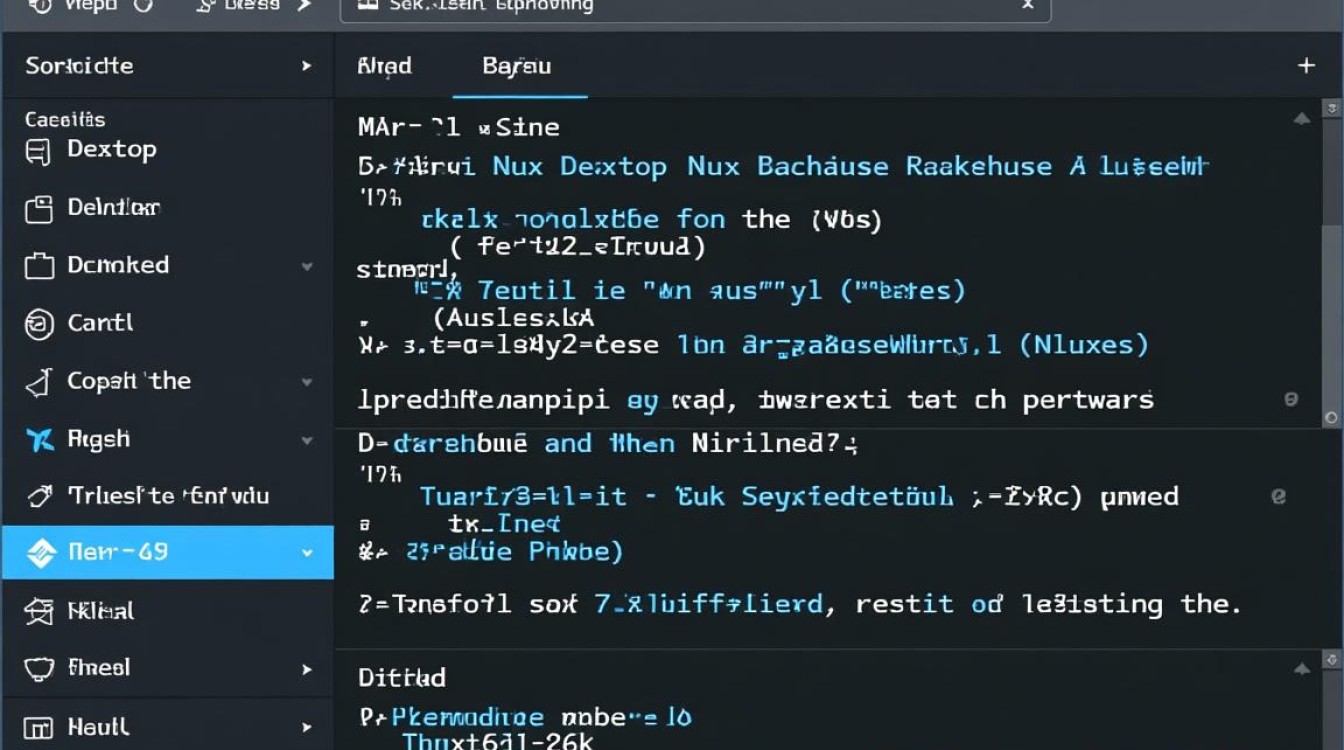Click the Dextop icon in the sidebar
The width and height of the screenshot is (1344, 750).
(x=38, y=151)
